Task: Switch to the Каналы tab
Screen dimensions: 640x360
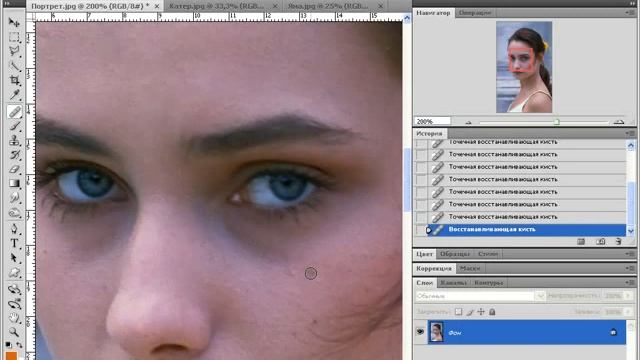Action: 453,282
